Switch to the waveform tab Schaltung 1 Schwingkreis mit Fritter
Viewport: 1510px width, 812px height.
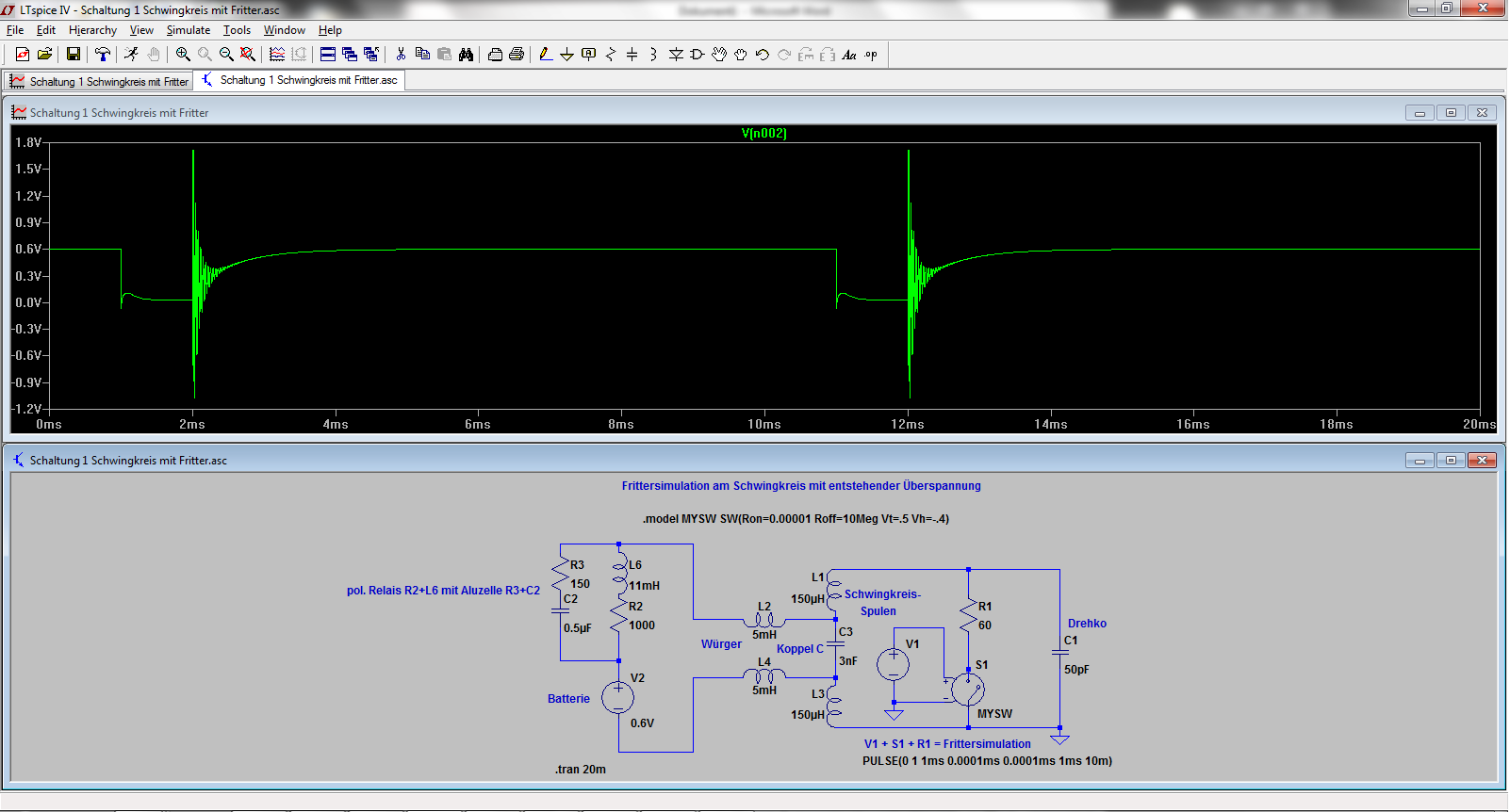99,82
